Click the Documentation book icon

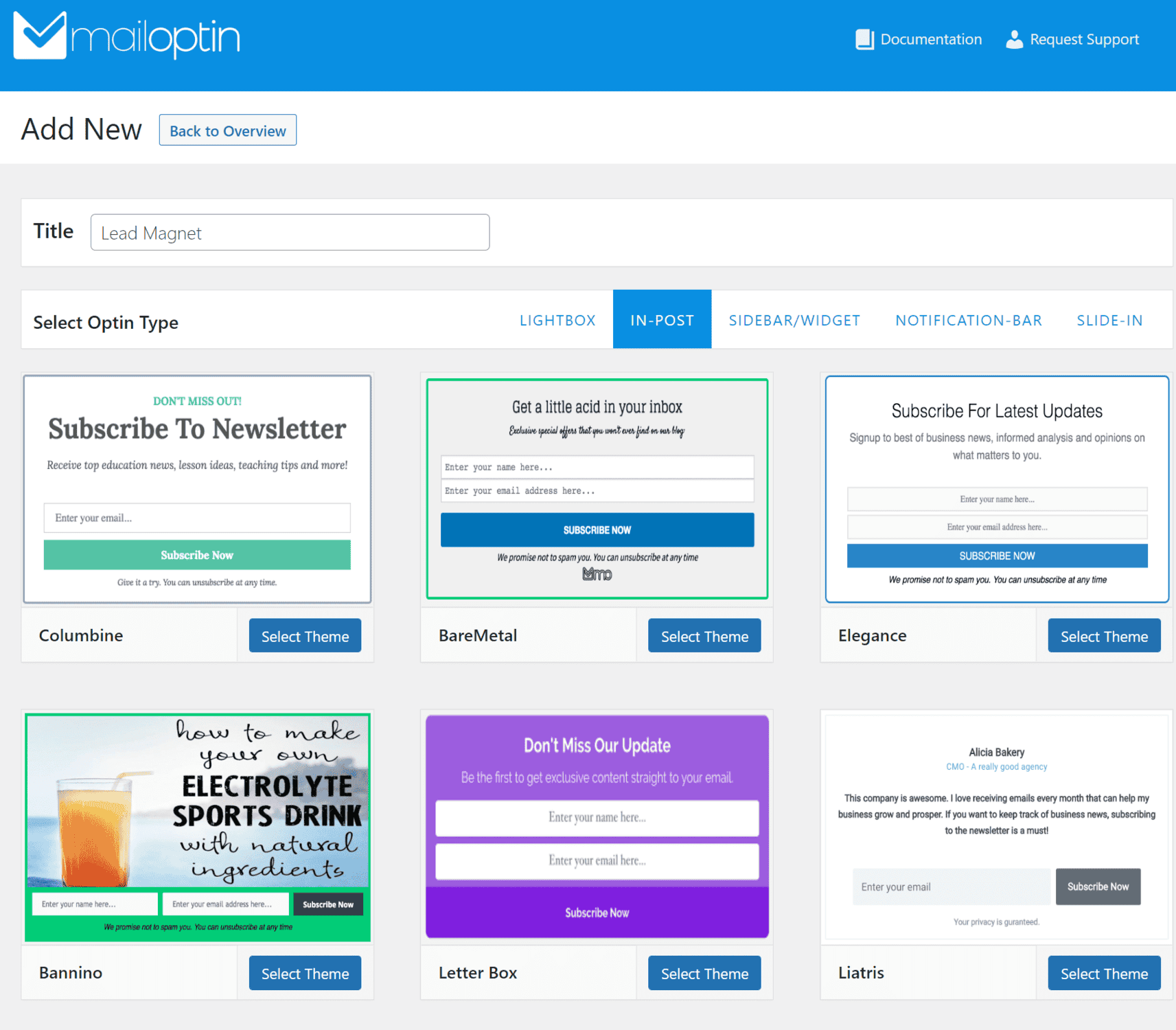864,40
